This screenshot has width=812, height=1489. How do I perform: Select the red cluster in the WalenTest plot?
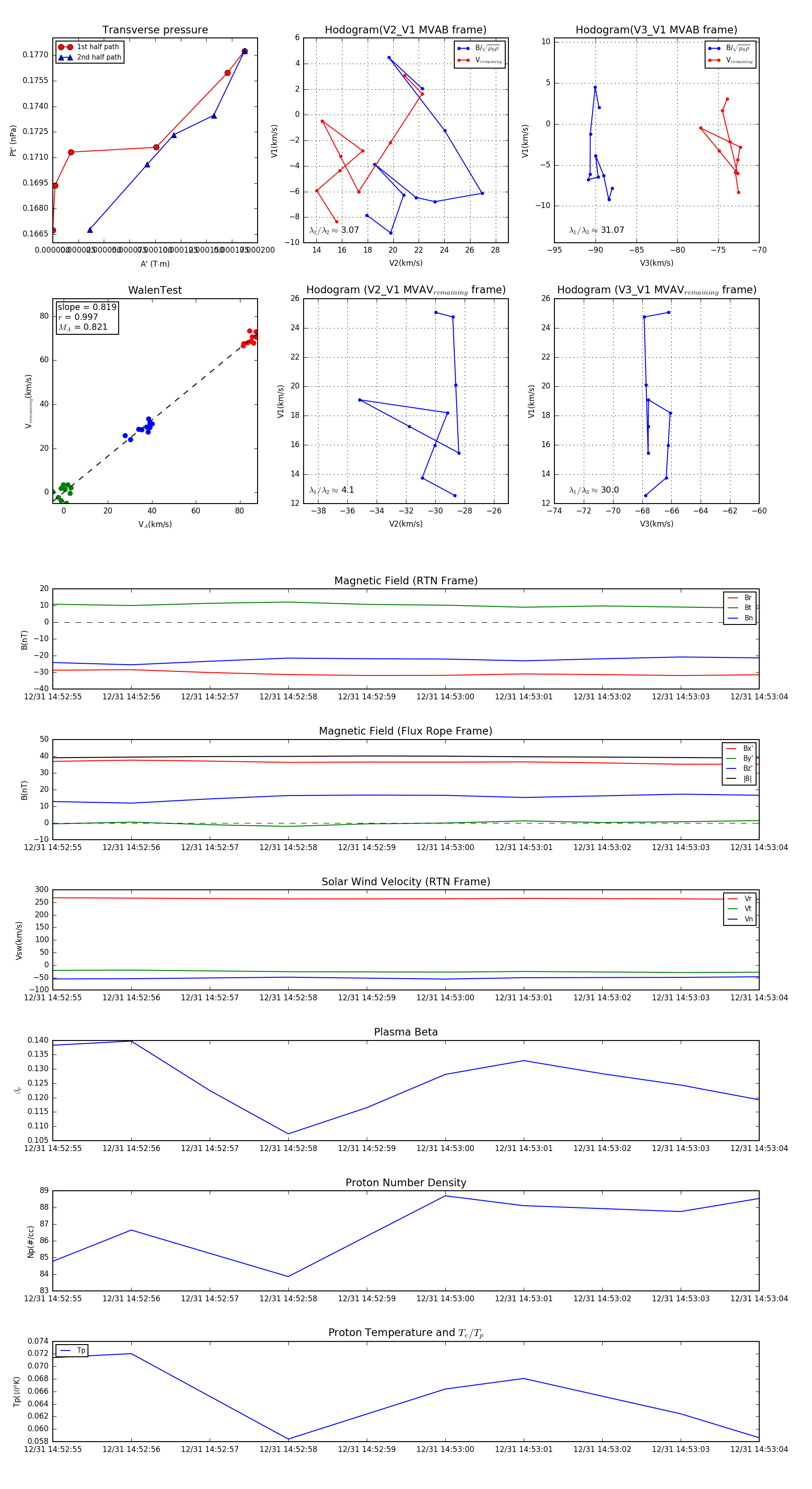[x=249, y=338]
